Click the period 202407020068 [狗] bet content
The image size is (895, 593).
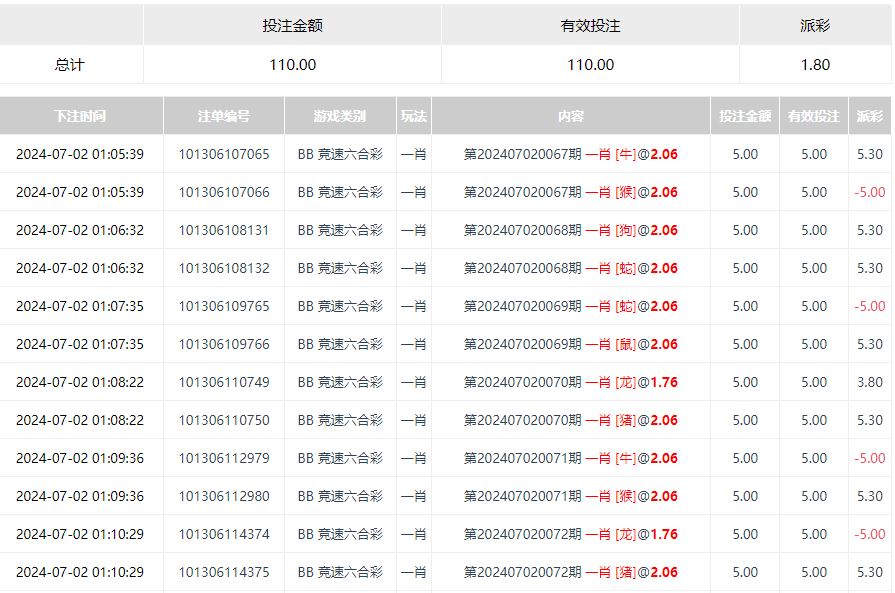pyautogui.click(x=571, y=230)
